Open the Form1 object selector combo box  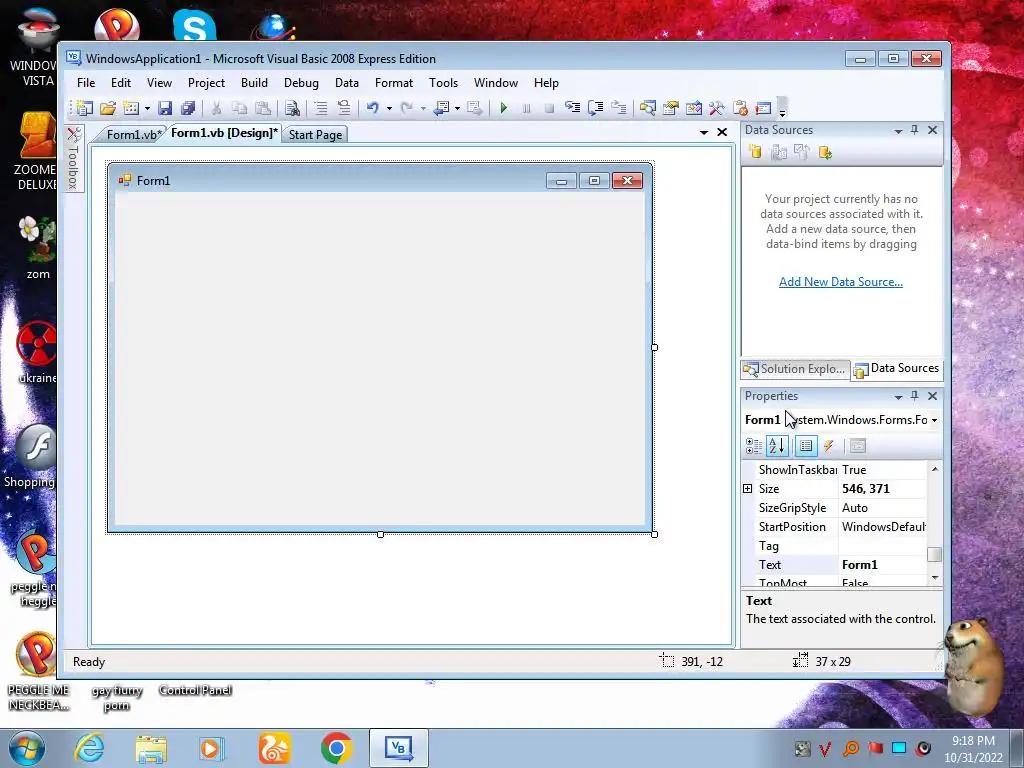point(842,420)
